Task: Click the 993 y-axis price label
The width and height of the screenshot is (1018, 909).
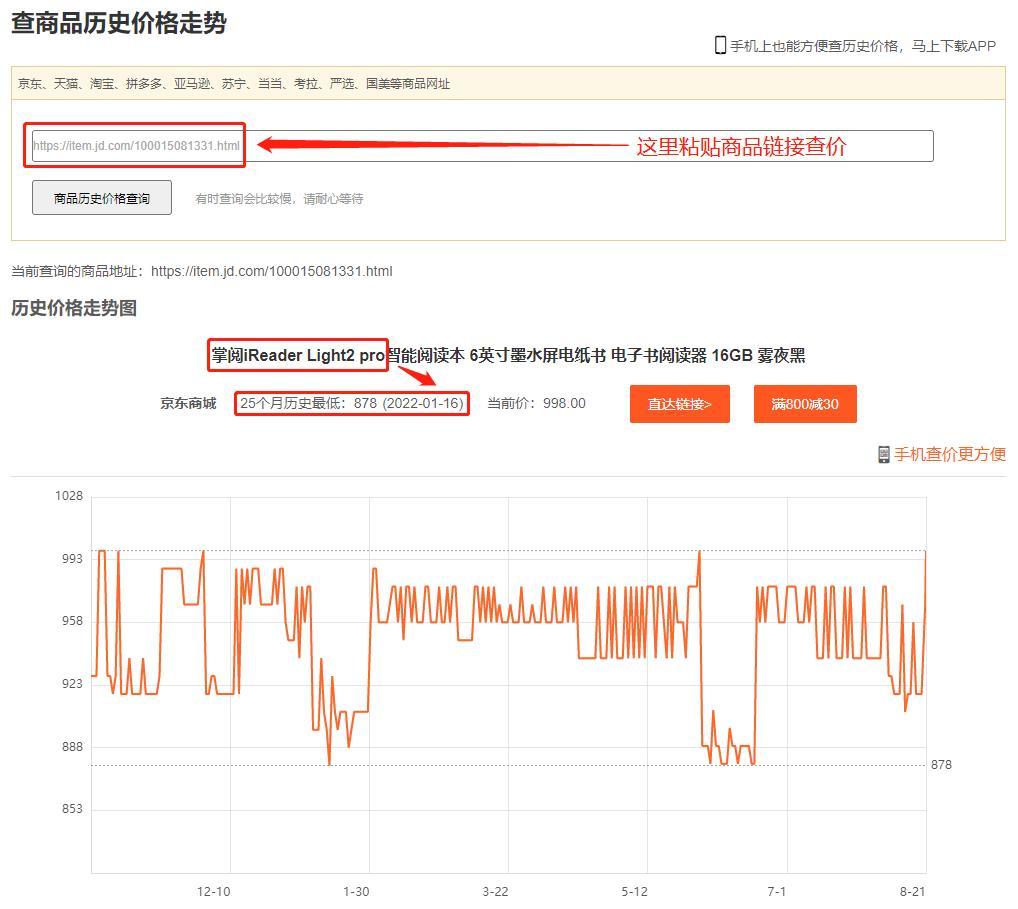Action: pos(73,559)
